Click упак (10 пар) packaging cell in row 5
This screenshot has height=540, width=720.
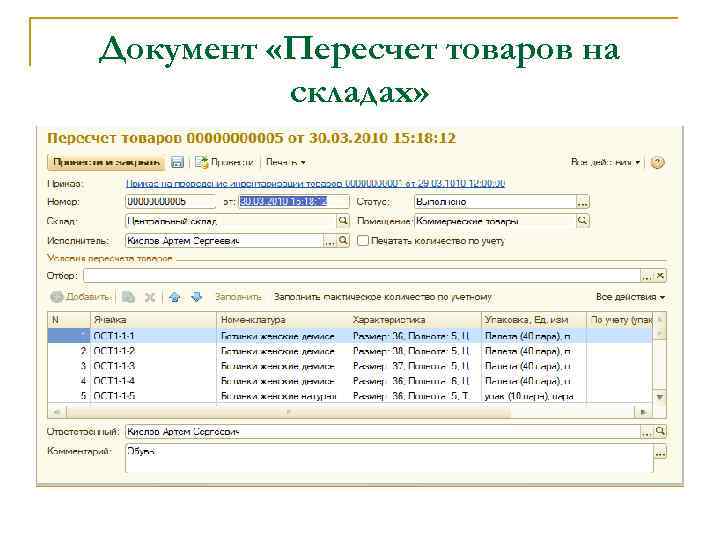[534, 396]
